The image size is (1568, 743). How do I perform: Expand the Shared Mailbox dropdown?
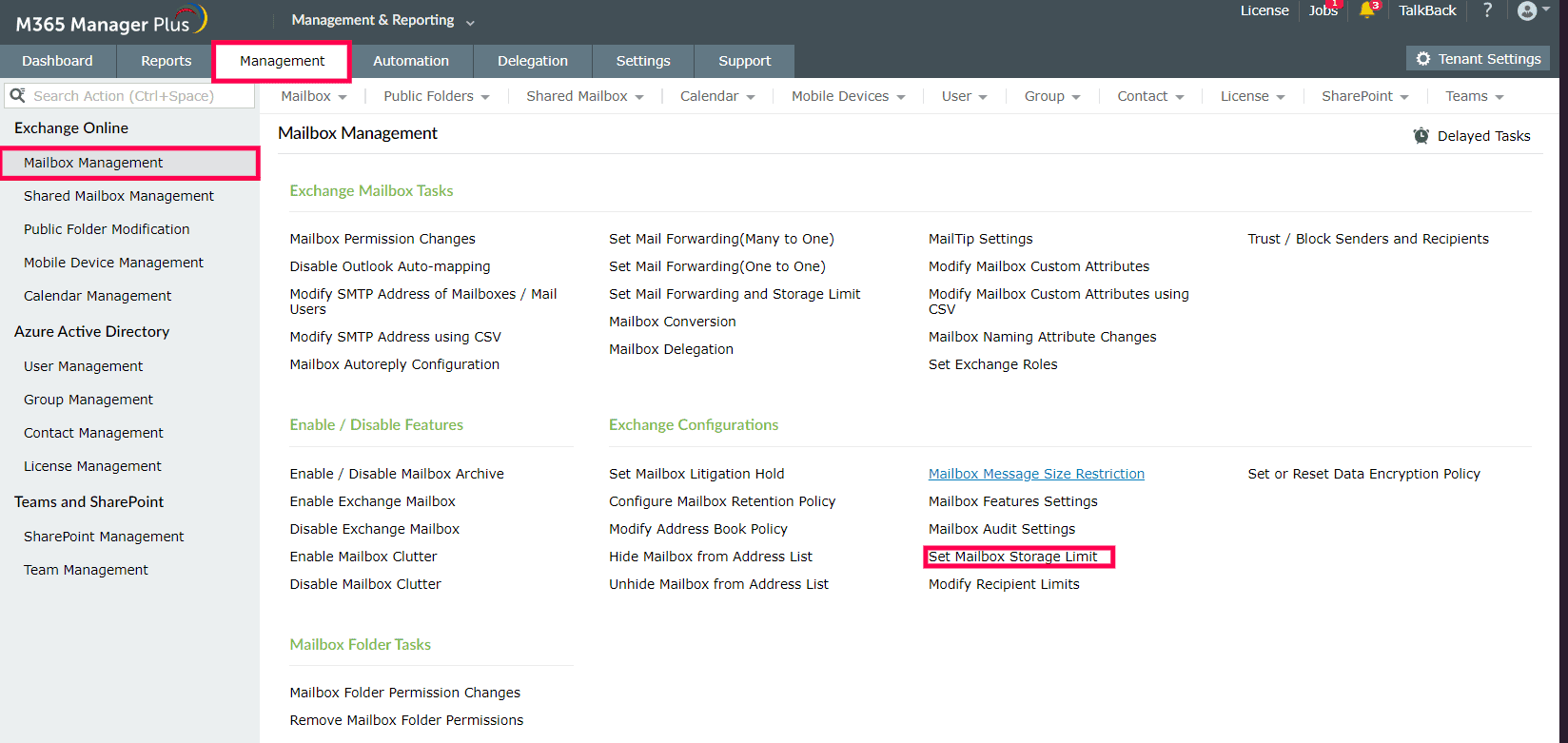pos(585,96)
